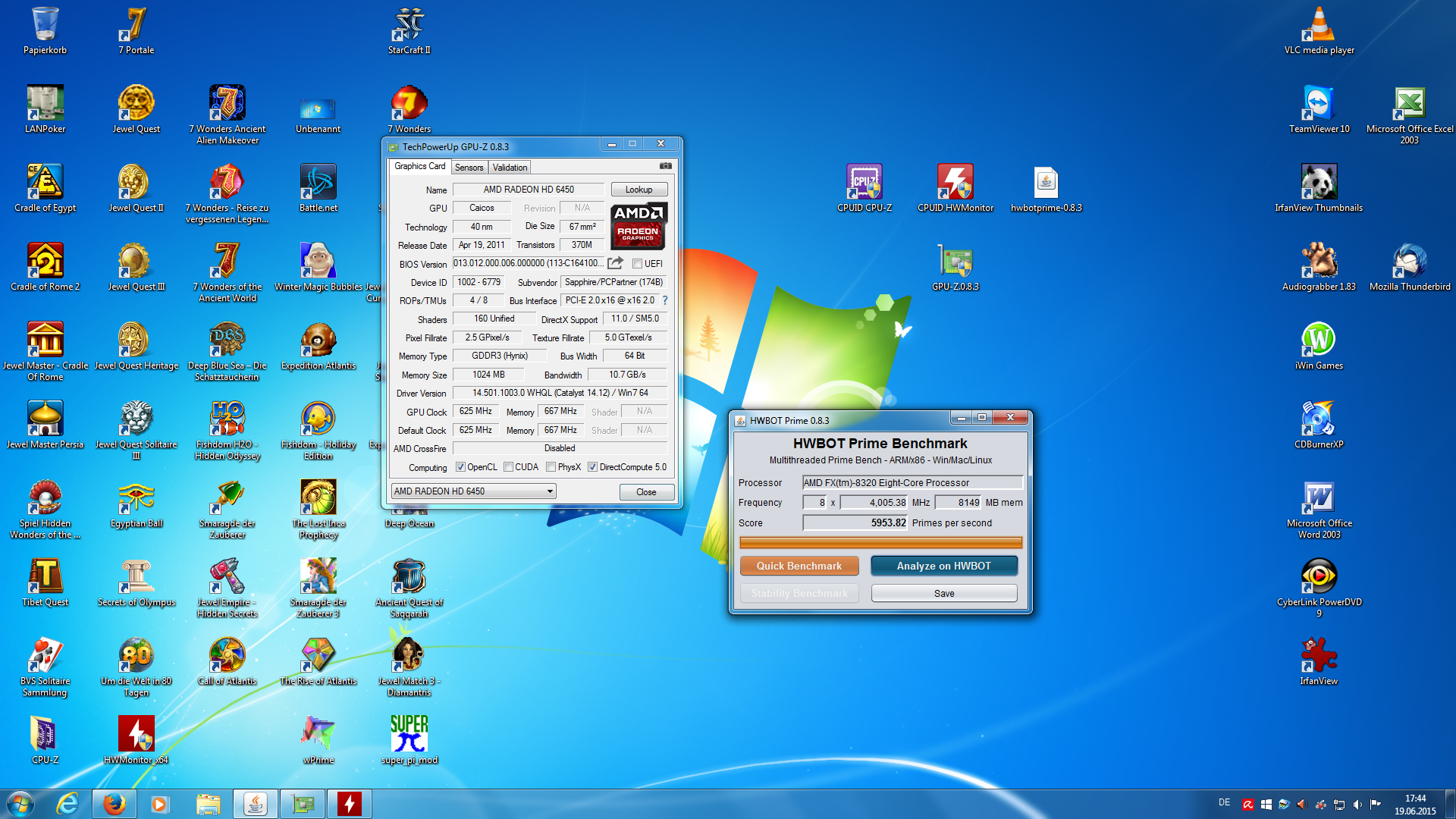Click the DE language indicator in tray
Image resolution: width=1456 pixels, height=819 pixels.
pos(1224,802)
